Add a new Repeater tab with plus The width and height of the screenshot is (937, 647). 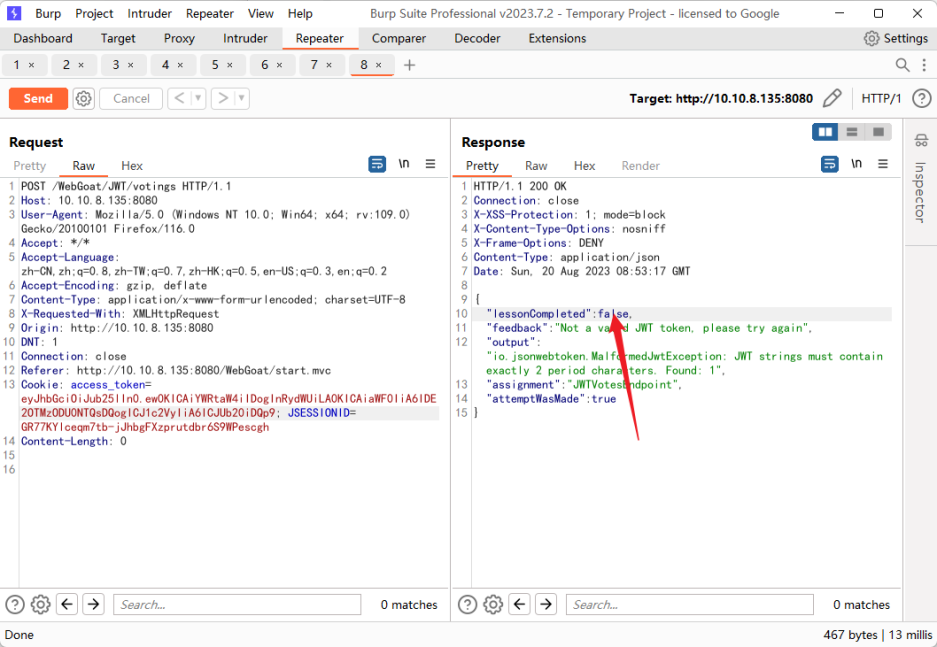click(x=409, y=65)
